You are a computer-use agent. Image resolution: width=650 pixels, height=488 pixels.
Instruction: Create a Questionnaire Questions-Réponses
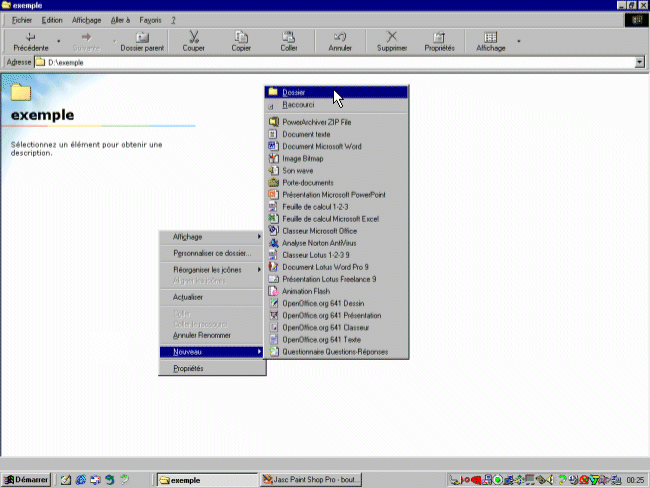coord(336,352)
